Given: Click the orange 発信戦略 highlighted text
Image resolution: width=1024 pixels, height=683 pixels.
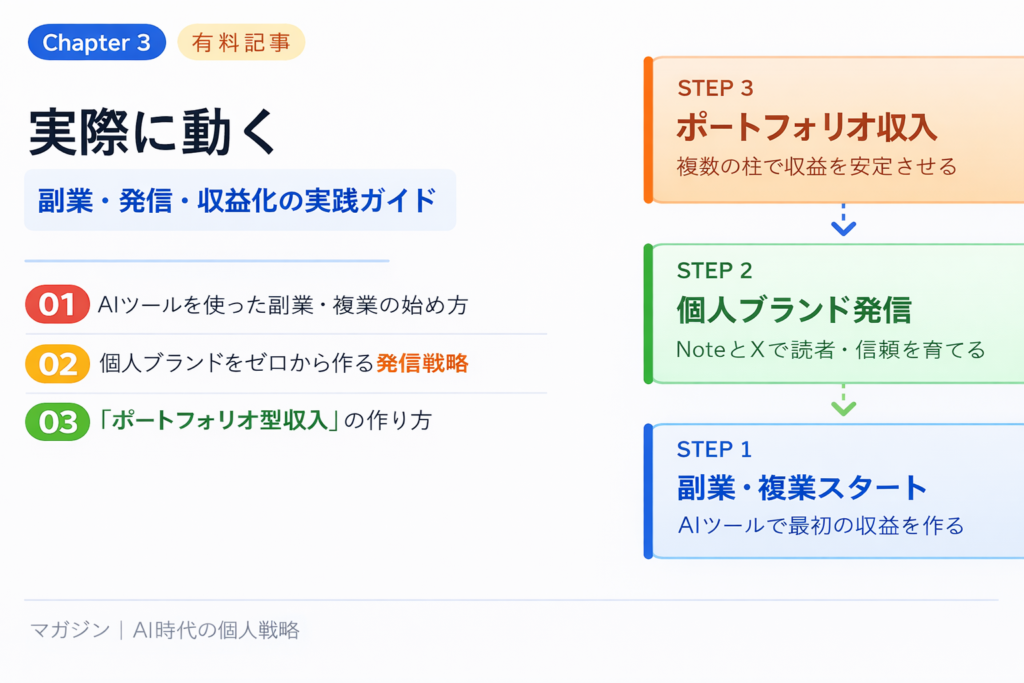Looking at the screenshot, I should point(422,363).
